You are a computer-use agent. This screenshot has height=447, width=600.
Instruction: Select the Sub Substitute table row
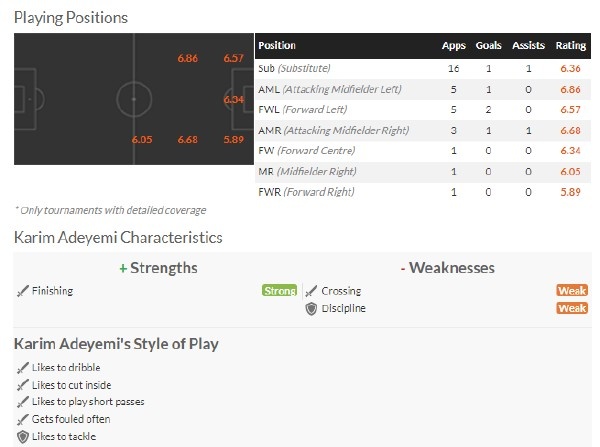click(423, 69)
